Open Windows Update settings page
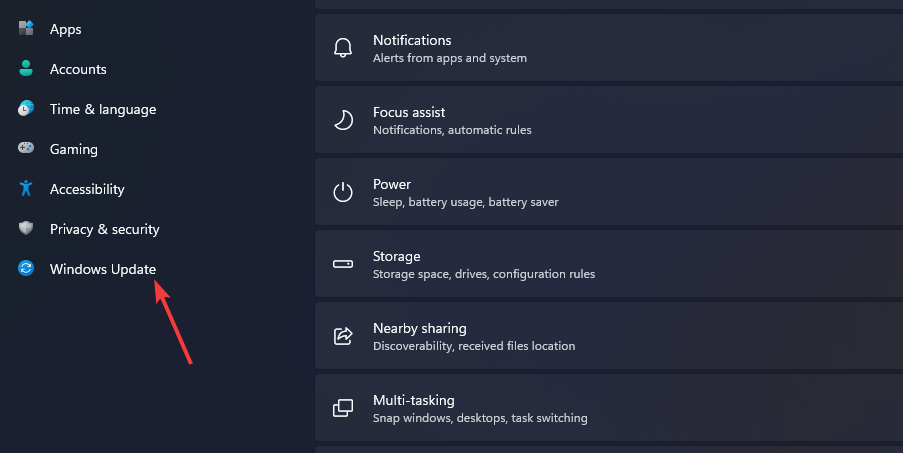 [x=103, y=269]
